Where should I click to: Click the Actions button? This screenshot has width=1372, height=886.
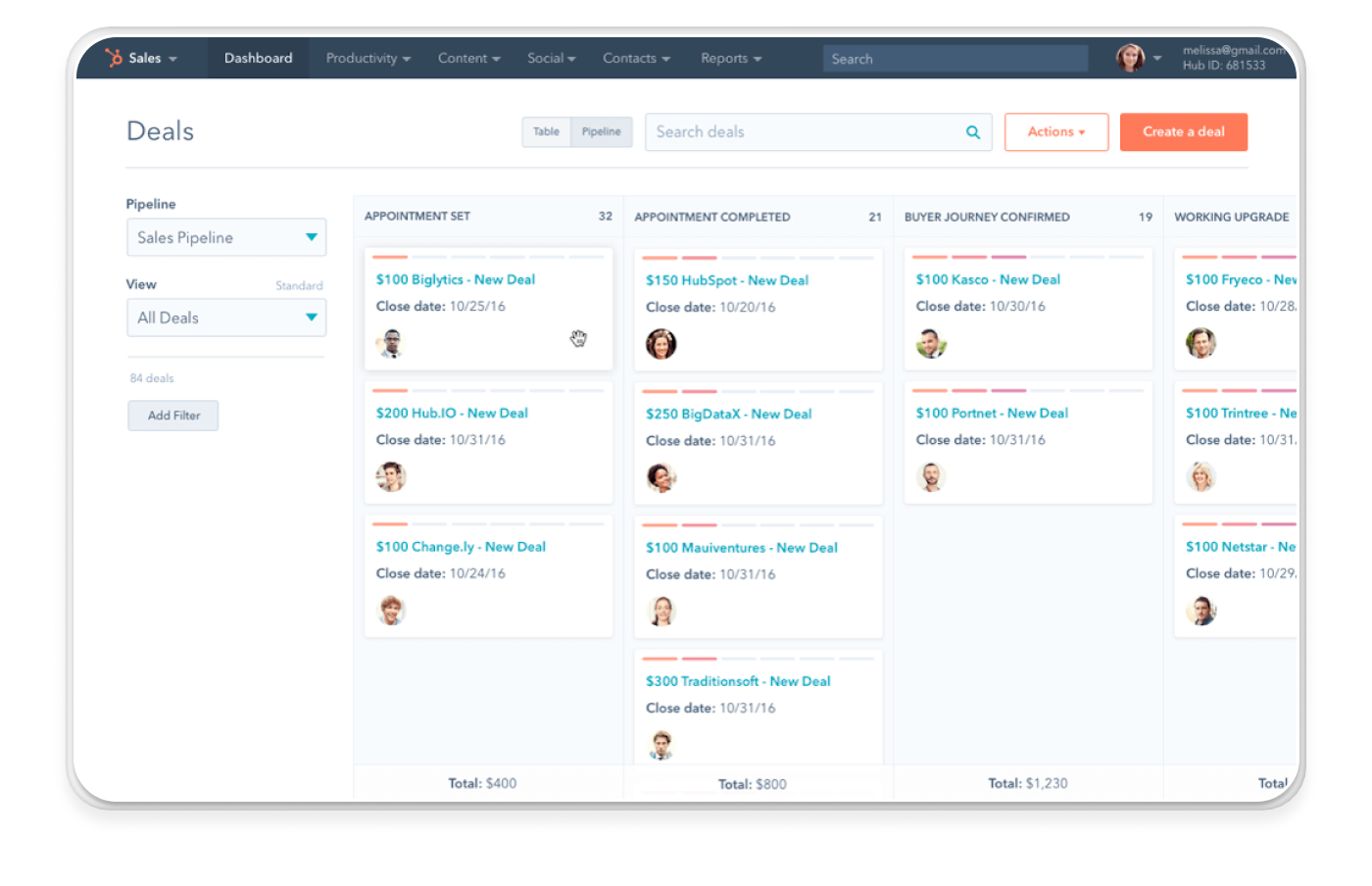point(1056,131)
